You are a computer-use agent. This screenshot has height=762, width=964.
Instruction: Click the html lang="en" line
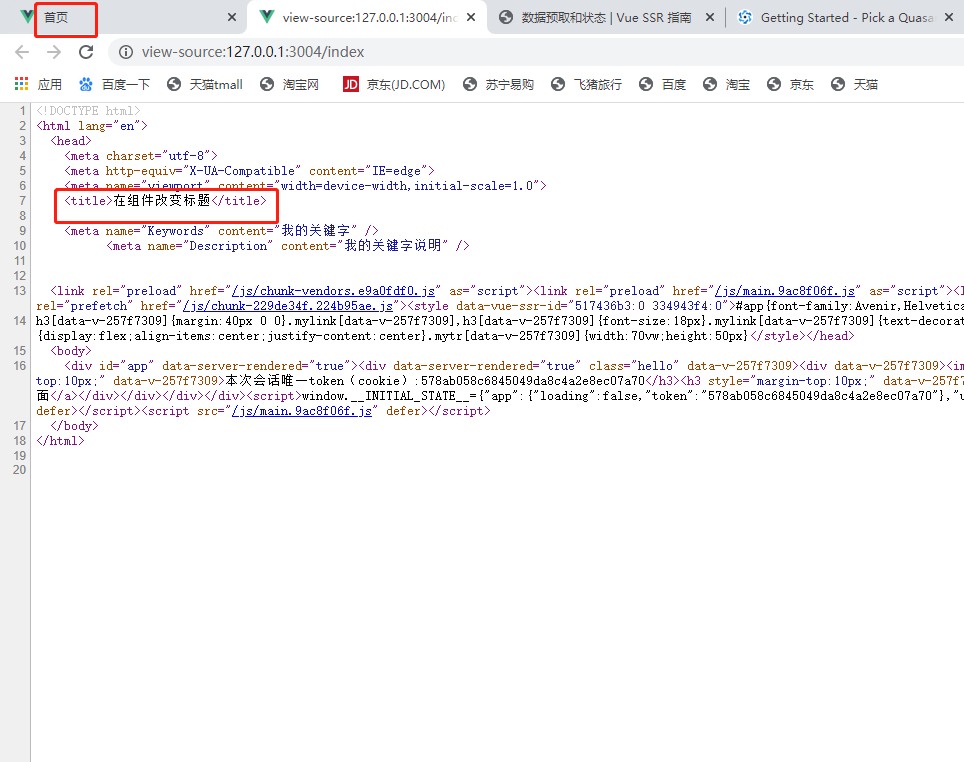pyautogui.click(x=92, y=125)
